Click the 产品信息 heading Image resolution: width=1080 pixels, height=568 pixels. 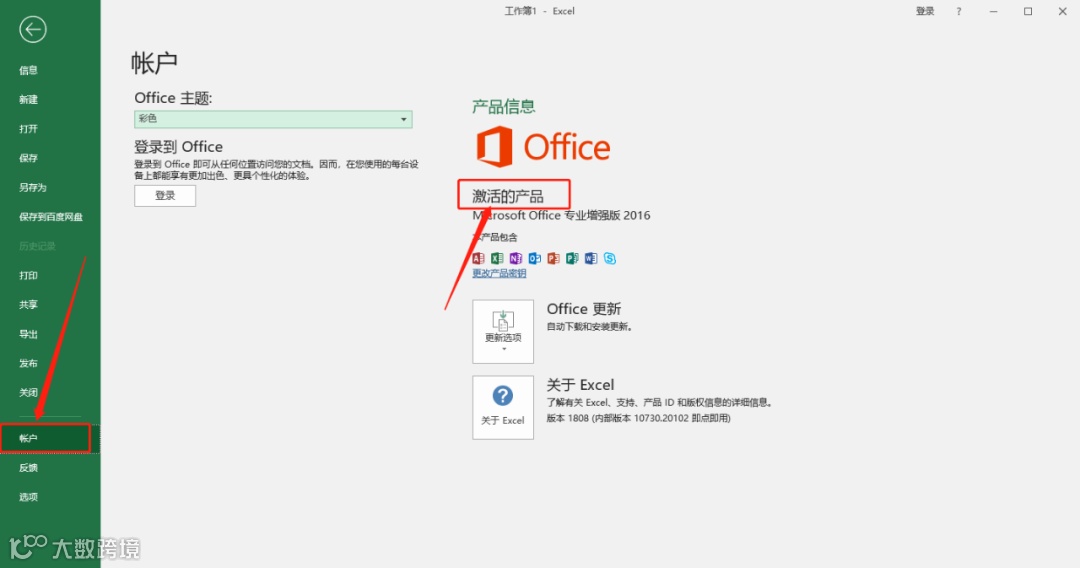point(503,106)
